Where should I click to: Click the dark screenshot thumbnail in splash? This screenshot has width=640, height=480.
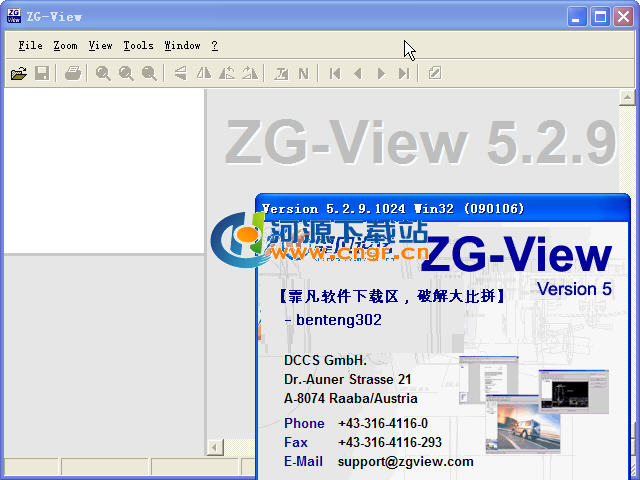click(573, 391)
